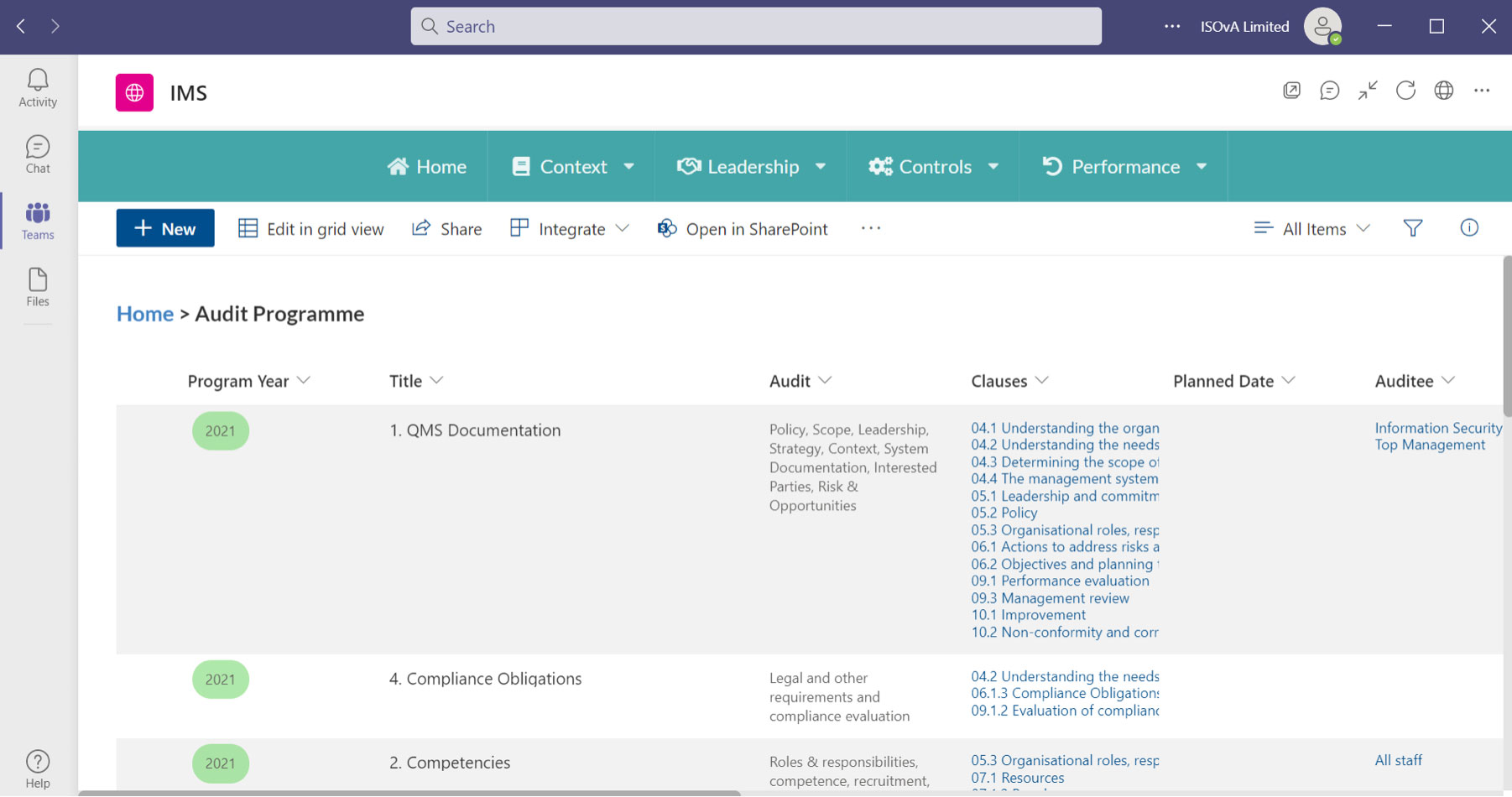Click the Chat icon in the sidebar
Viewport: 1512px width, 797px height.
37,154
